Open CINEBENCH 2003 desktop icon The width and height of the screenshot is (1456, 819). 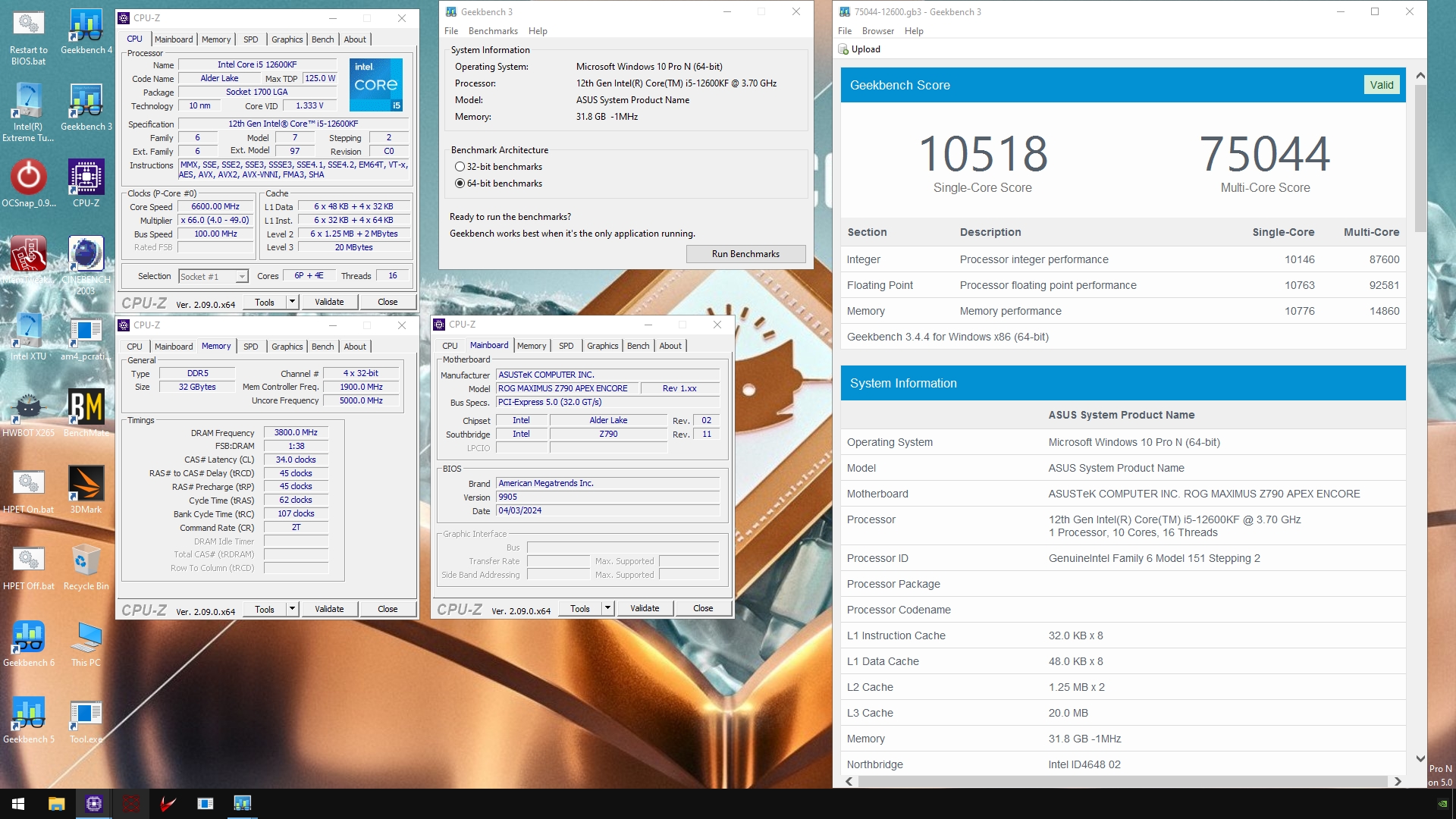pos(86,265)
